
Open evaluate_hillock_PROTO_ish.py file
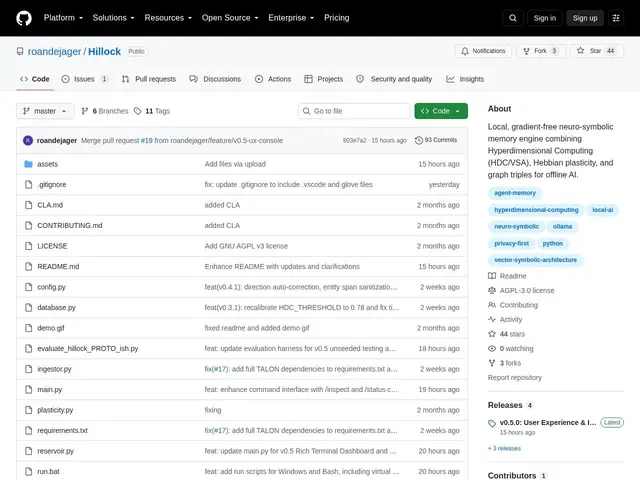[x=88, y=349]
